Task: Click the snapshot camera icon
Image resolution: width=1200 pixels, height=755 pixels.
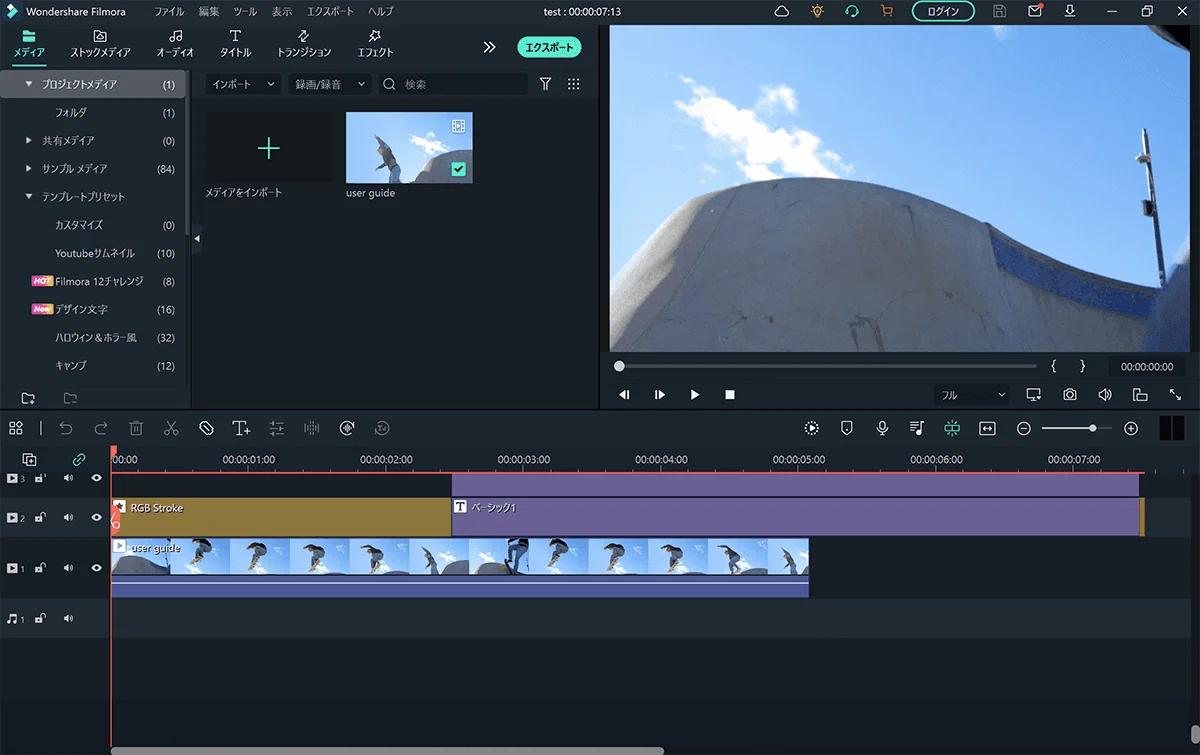Action: (1070, 395)
